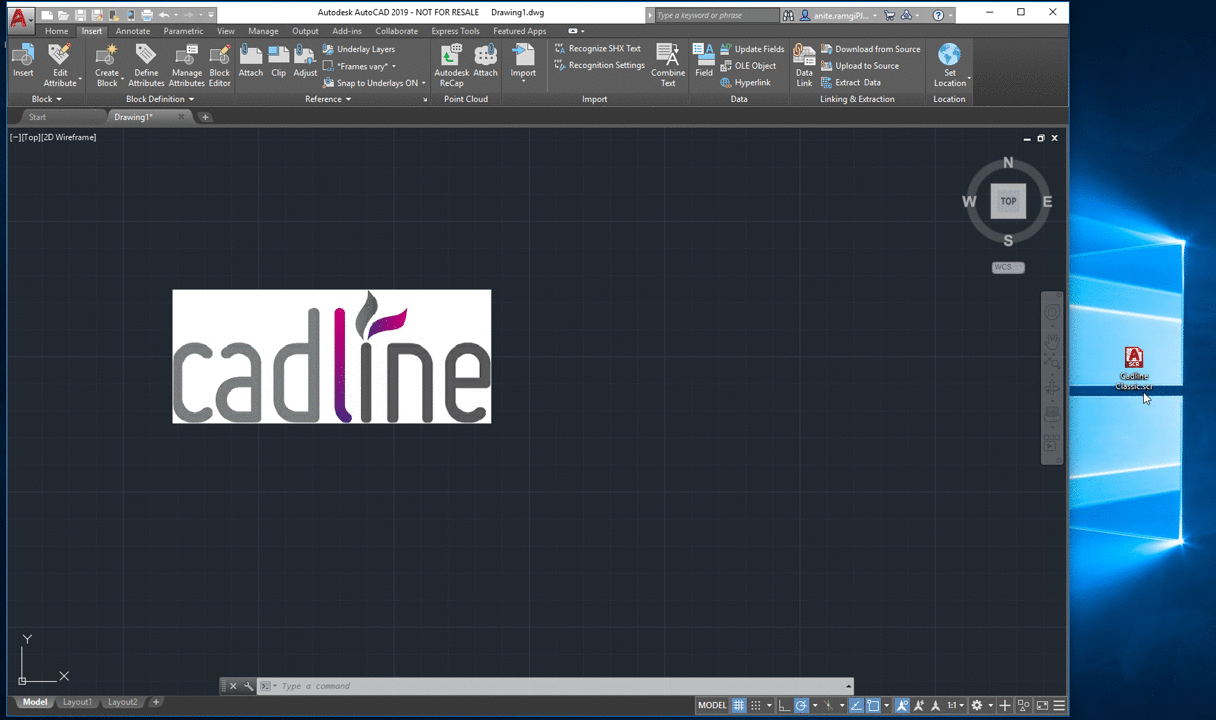The height and width of the screenshot is (720, 1216).
Task: Click the keyword search box
Action: coord(717,15)
